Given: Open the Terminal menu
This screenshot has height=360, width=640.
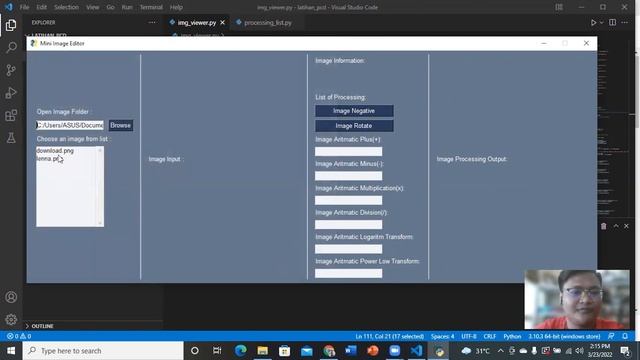Looking at the screenshot, I should point(151,7).
